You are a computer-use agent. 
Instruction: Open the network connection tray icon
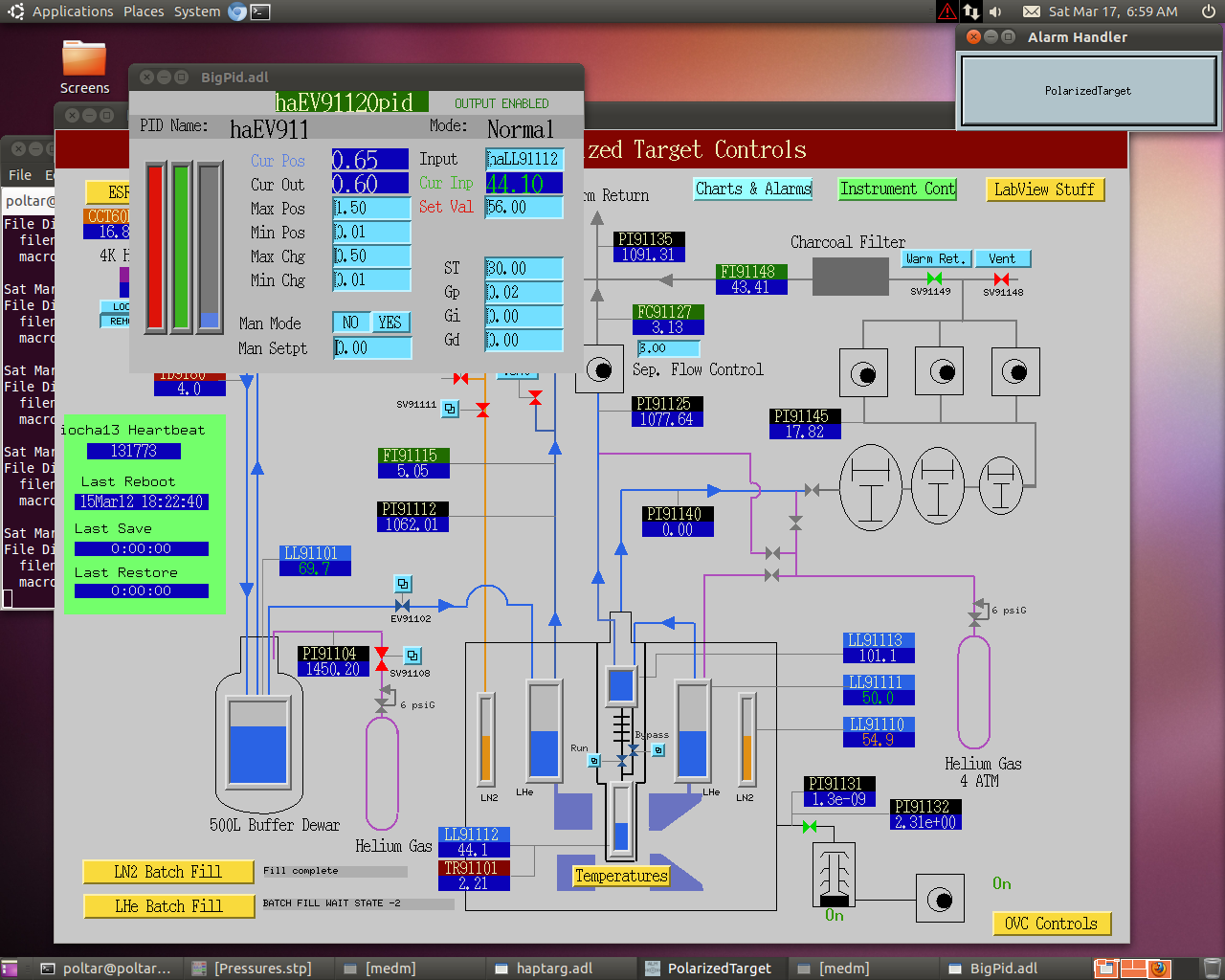point(971,11)
